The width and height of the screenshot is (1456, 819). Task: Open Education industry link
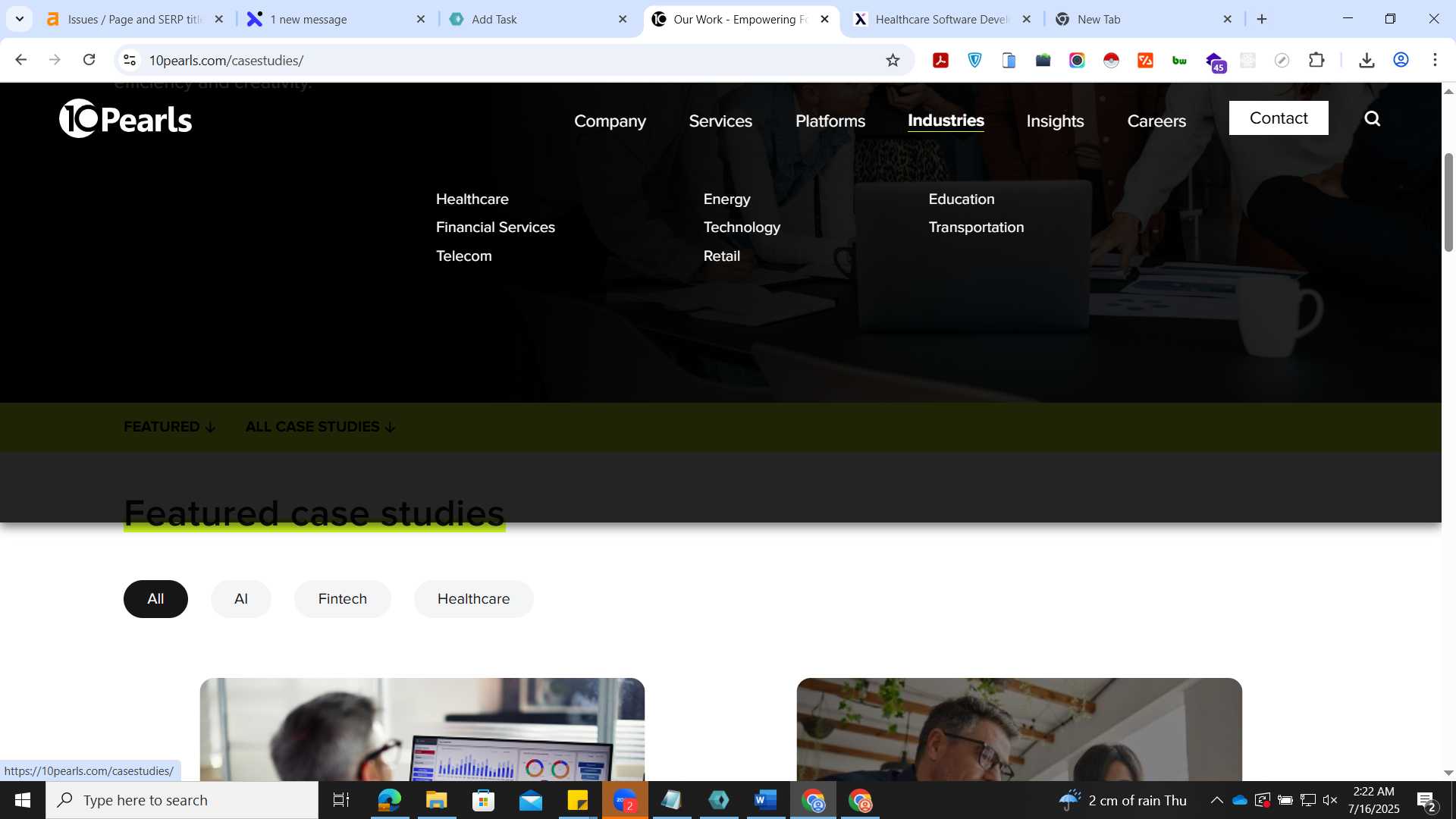[x=962, y=199]
